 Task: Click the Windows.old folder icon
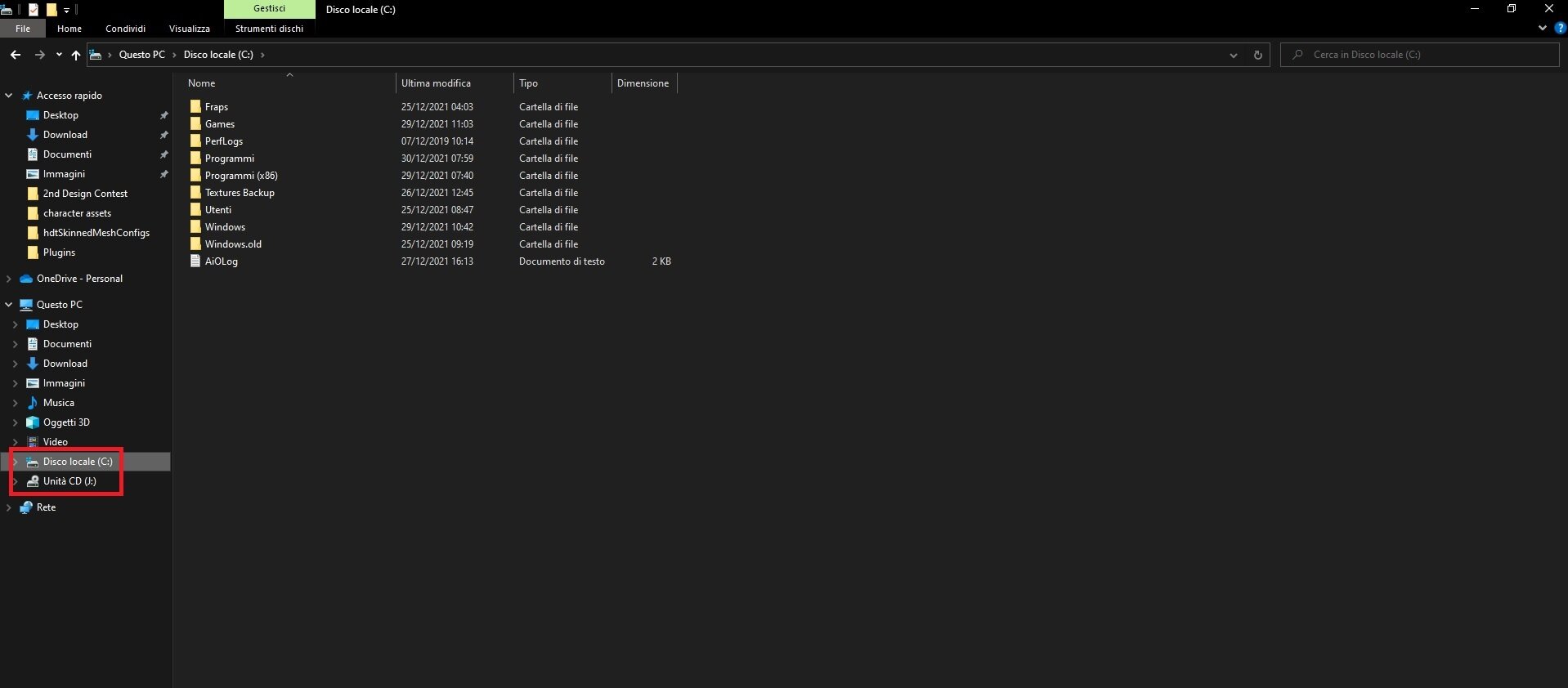[x=195, y=243]
